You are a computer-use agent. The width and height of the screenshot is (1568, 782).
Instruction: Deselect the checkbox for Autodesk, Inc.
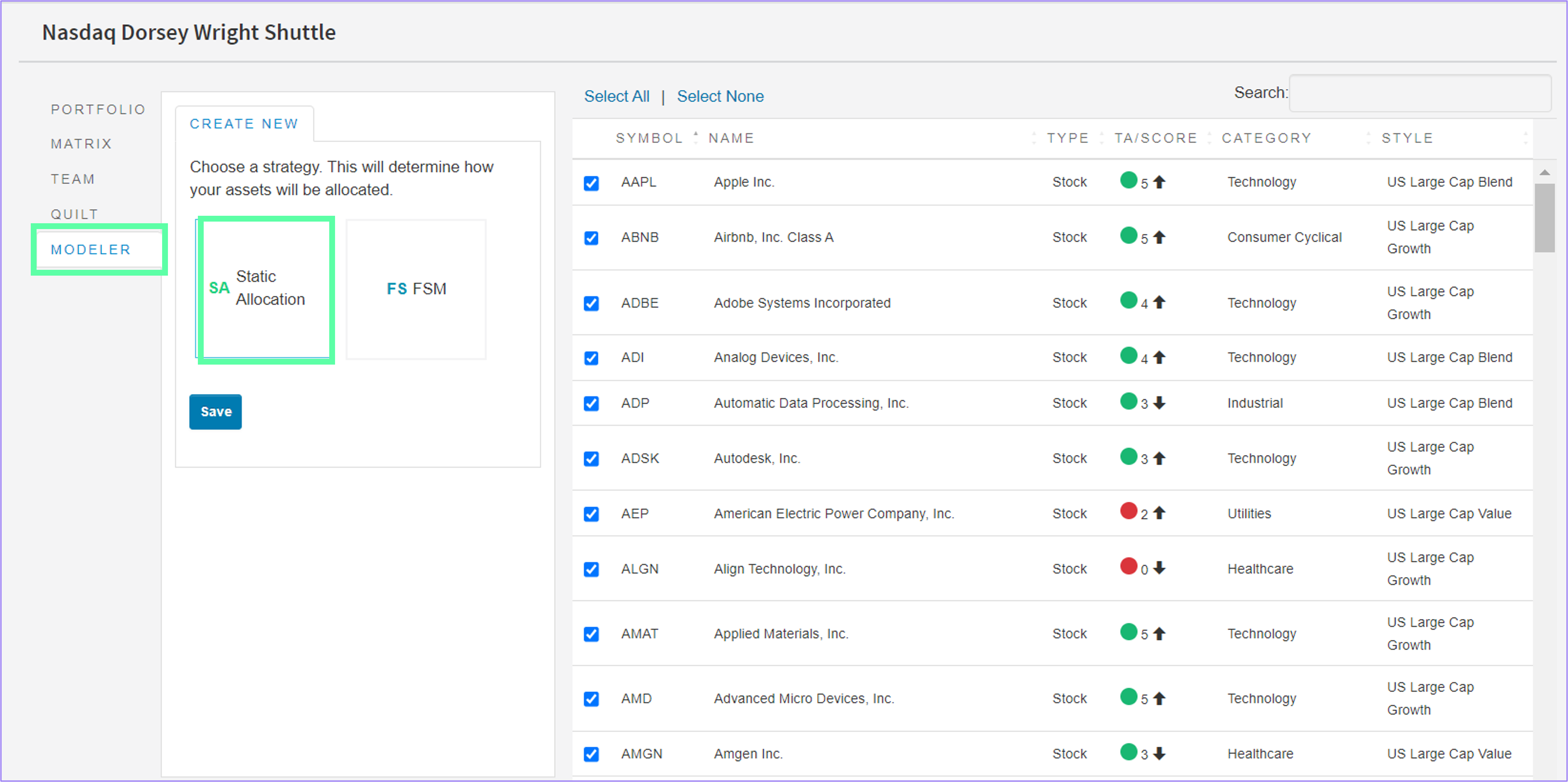pyautogui.click(x=591, y=458)
